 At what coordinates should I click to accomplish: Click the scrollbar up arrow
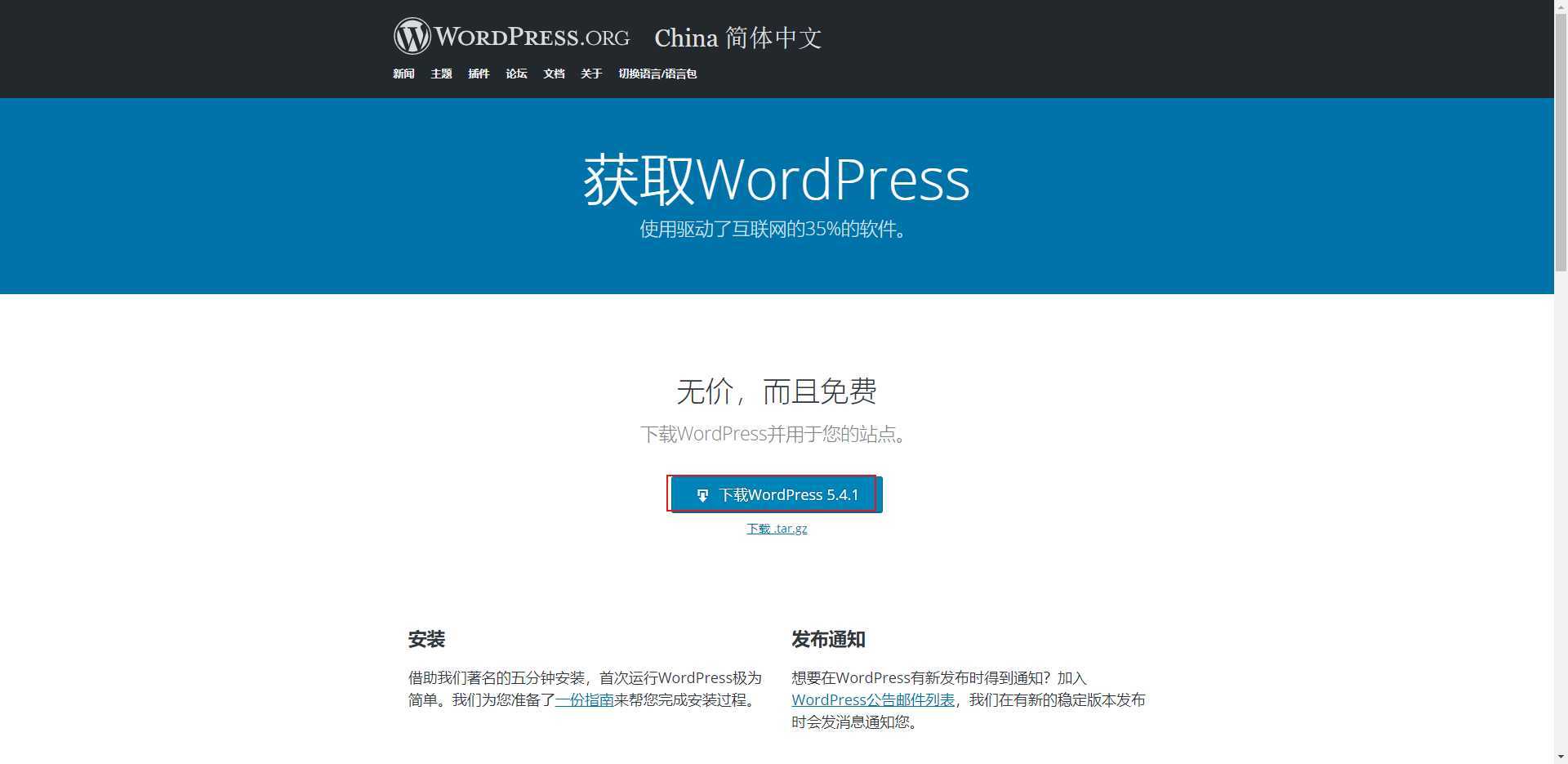1561,7
